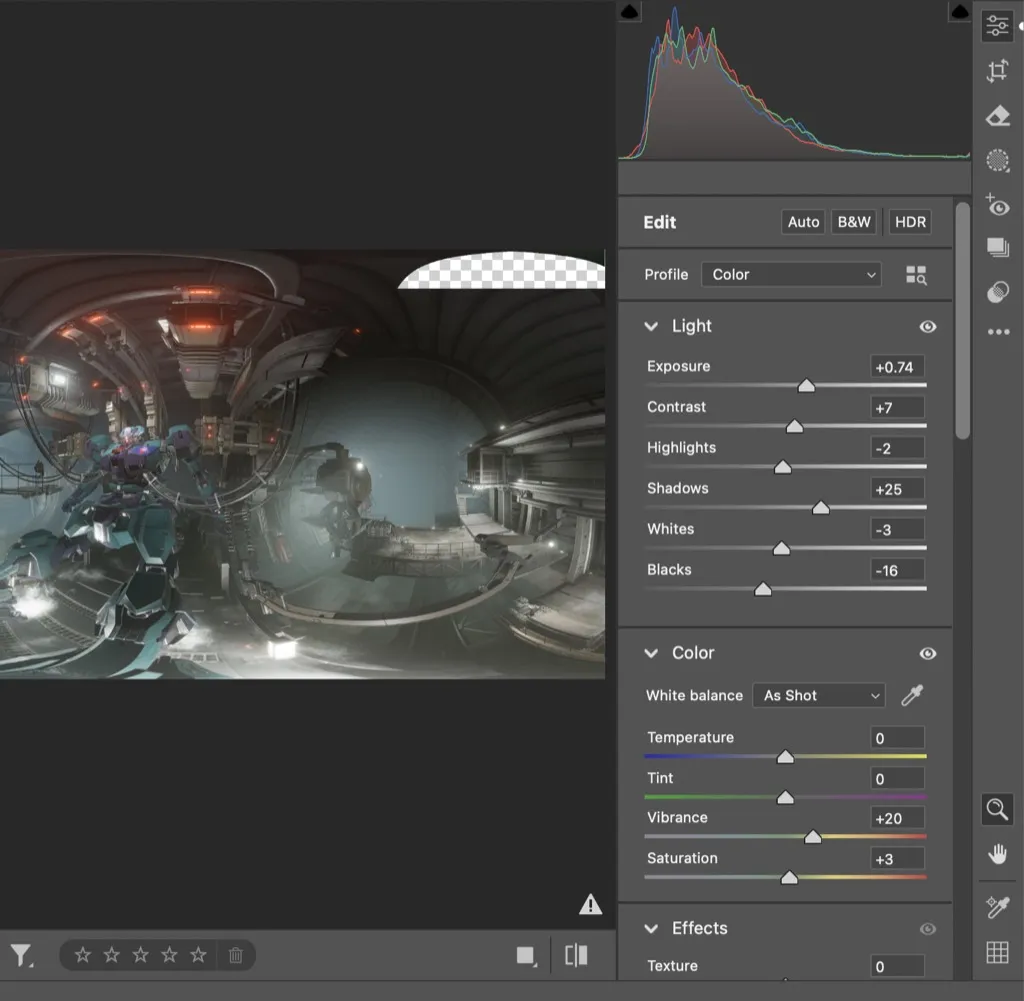Click the Highlights value field -2
Viewport: 1024px width, 1001px height.
pos(897,449)
